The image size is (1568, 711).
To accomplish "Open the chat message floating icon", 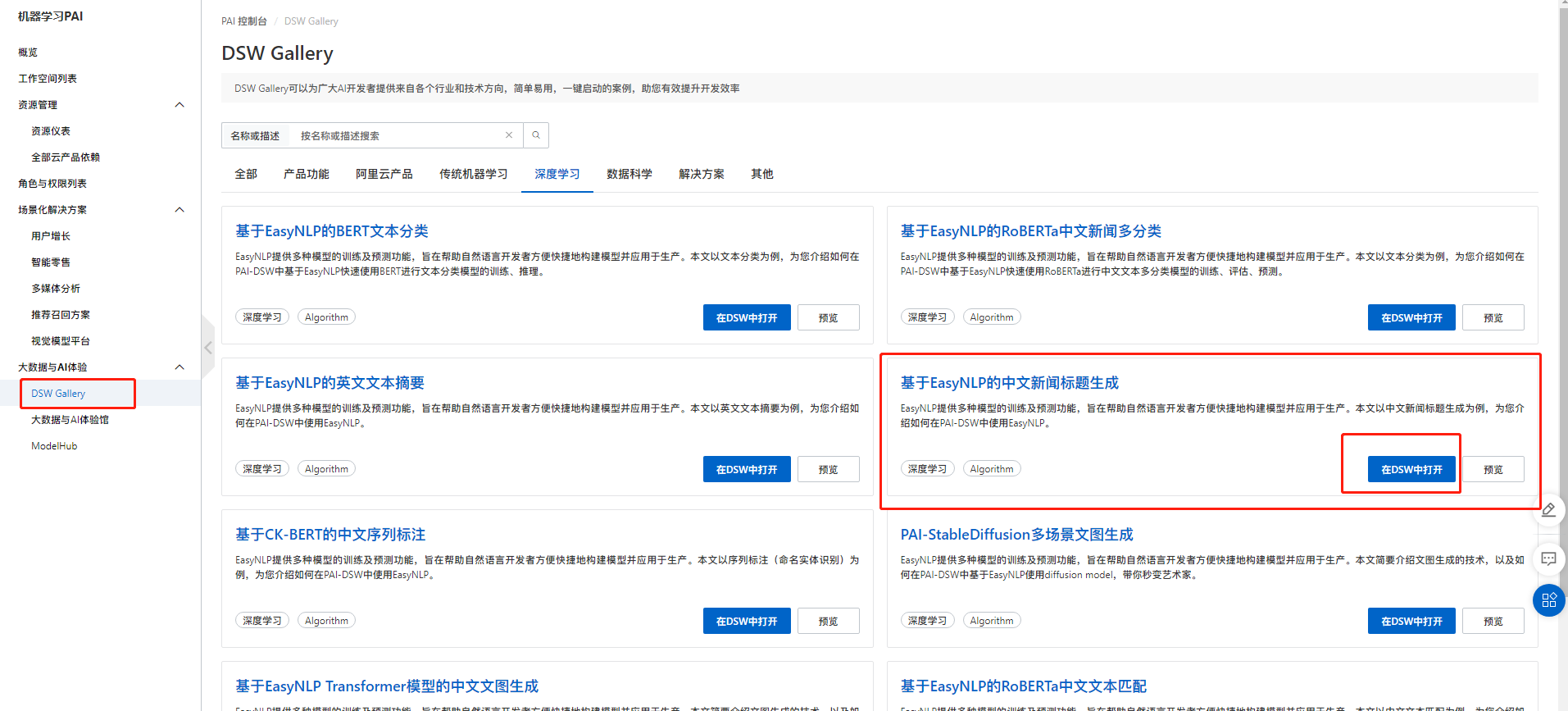I will click(1548, 558).
